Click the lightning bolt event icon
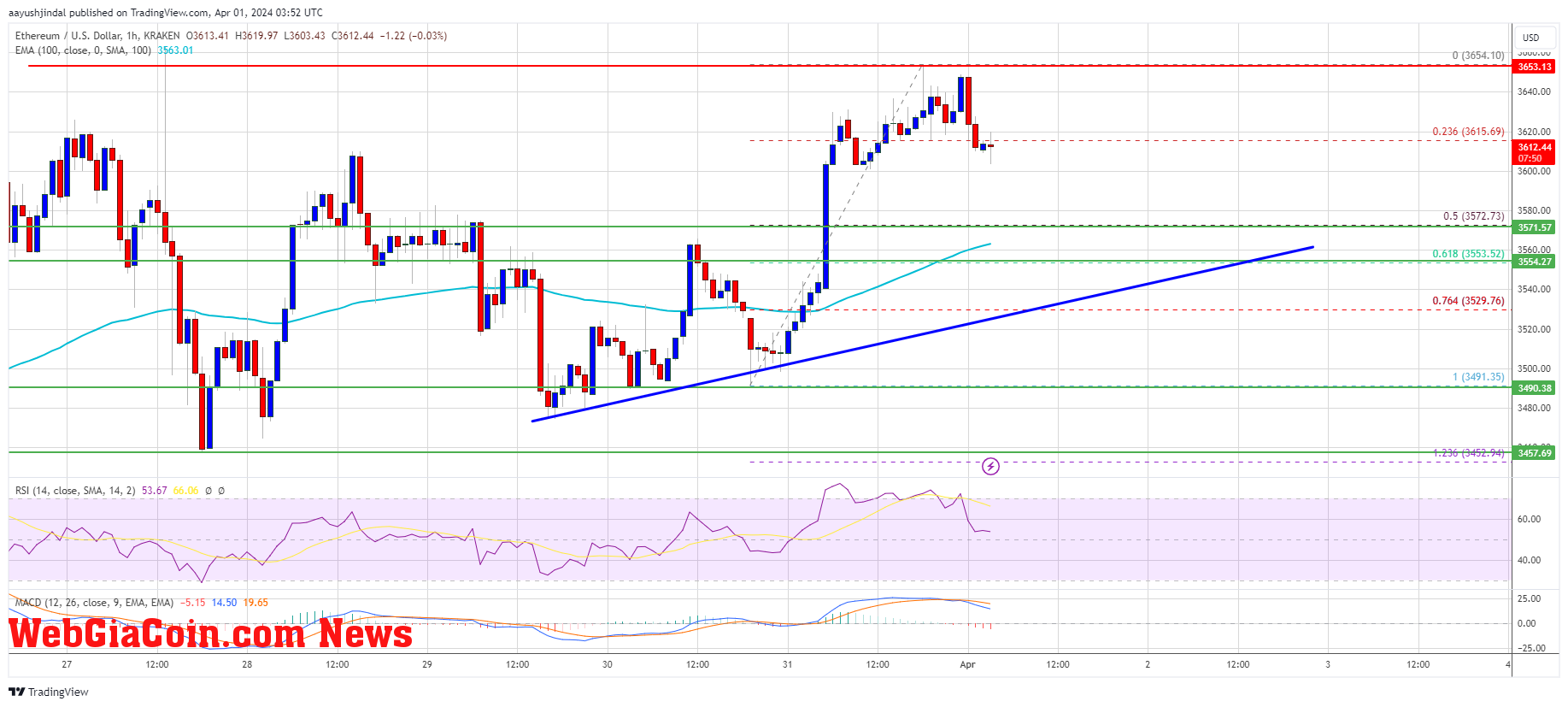 click(x=990, y=466)
